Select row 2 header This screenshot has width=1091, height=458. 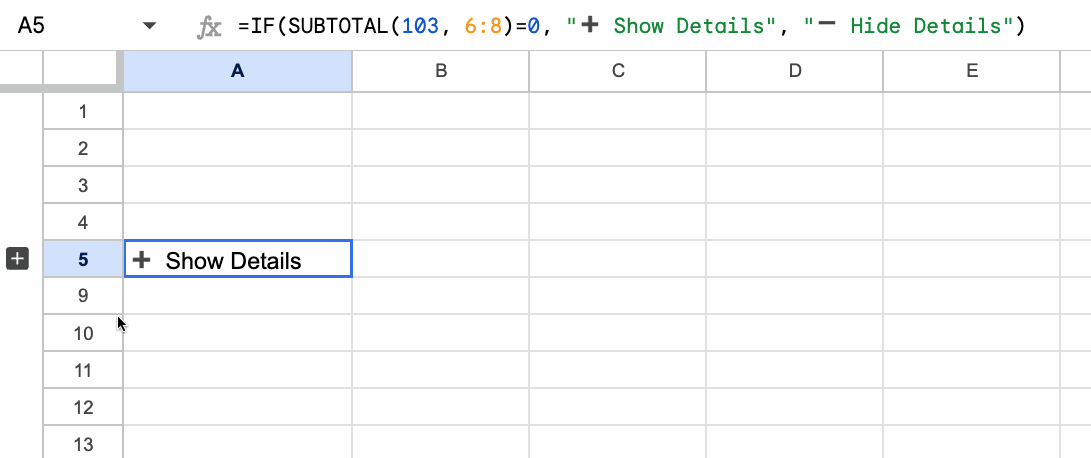click(83, 148)
